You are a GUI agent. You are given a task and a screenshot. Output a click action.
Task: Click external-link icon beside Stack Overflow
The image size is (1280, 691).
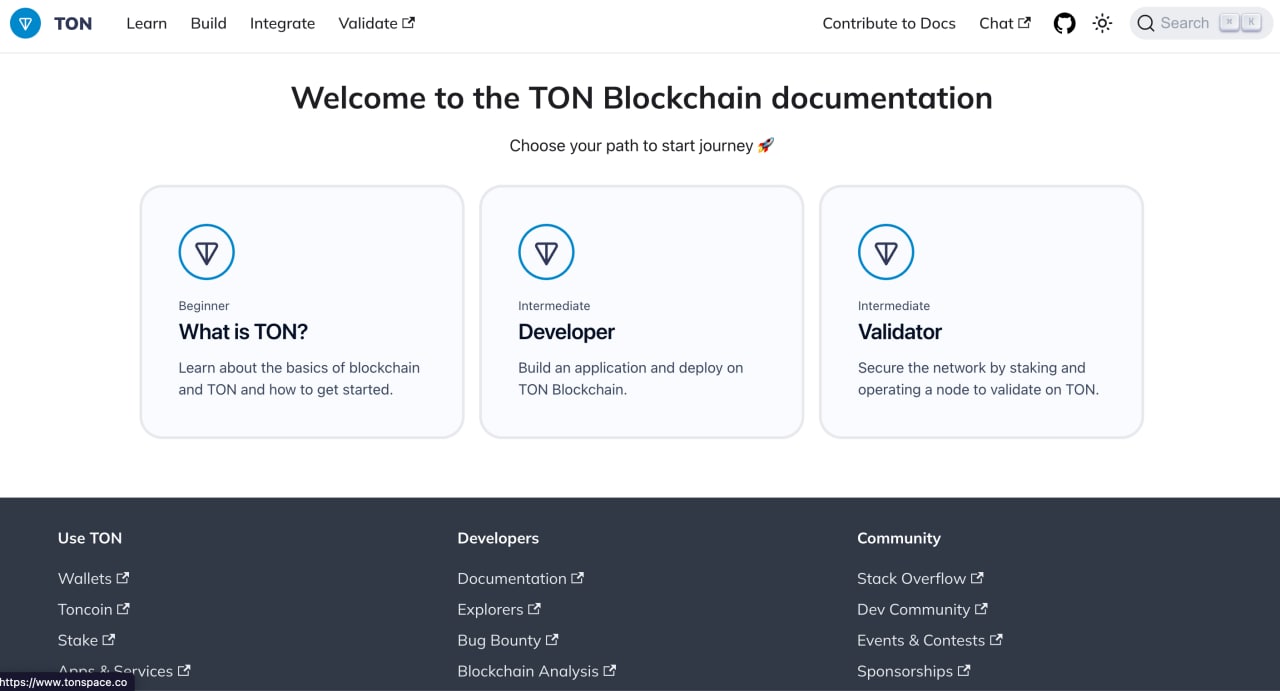click(x=978, y=577)
